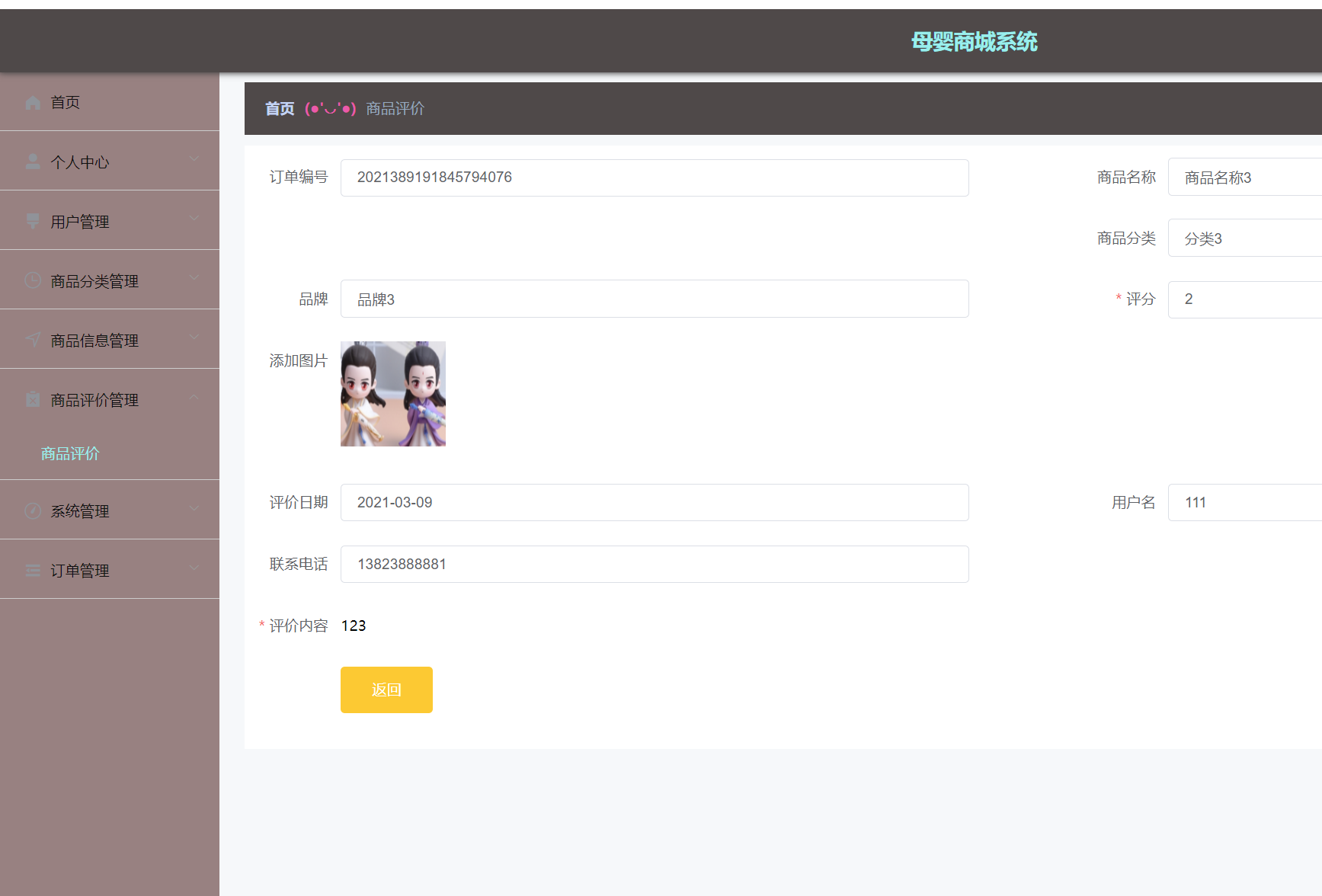Click the 首页 breadcrumb link
This screenshot has width=1322, height=896.
pos(280,109)
